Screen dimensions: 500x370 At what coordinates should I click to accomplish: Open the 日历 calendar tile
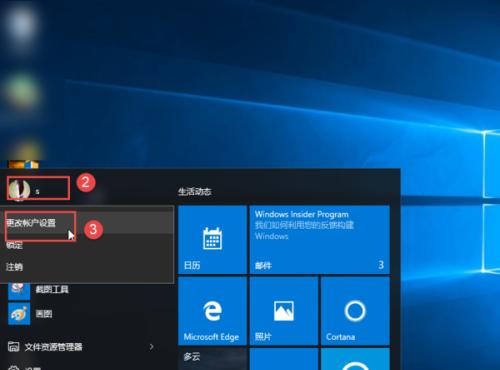(212, 240)
